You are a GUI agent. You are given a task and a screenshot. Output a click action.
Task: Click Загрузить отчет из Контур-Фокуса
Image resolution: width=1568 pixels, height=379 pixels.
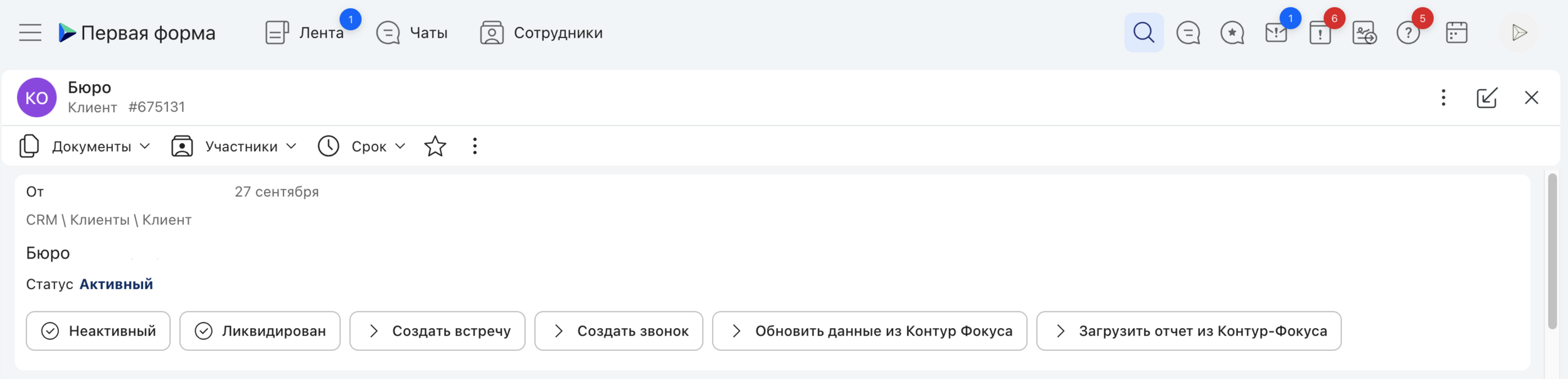point(1189,331)
